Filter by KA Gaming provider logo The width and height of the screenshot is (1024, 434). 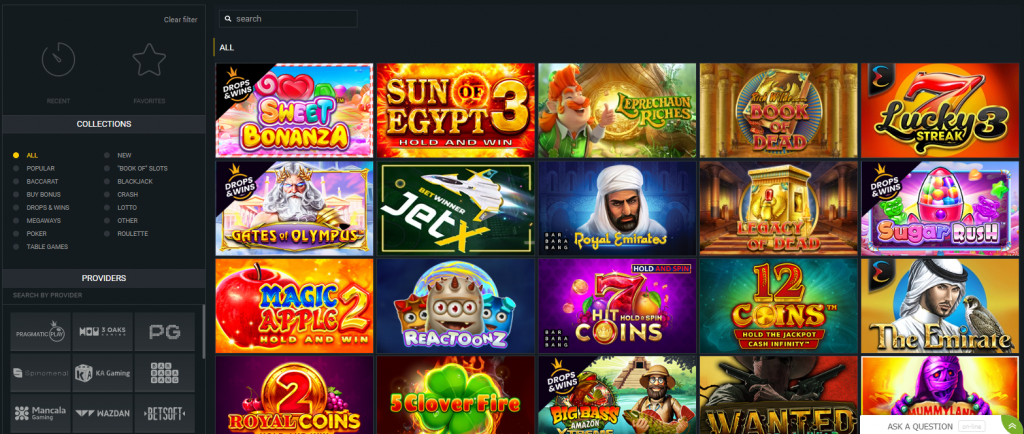point(103,373)
